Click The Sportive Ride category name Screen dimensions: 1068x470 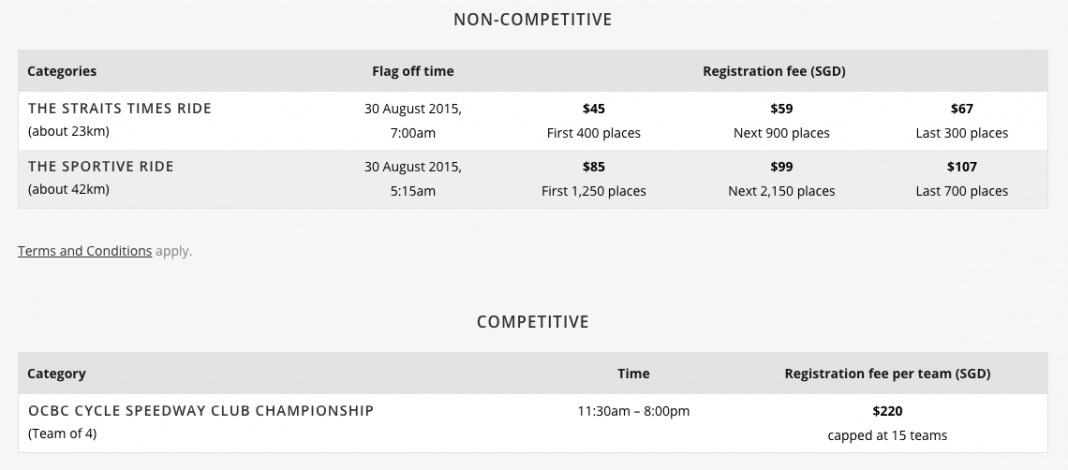point(101,166)
